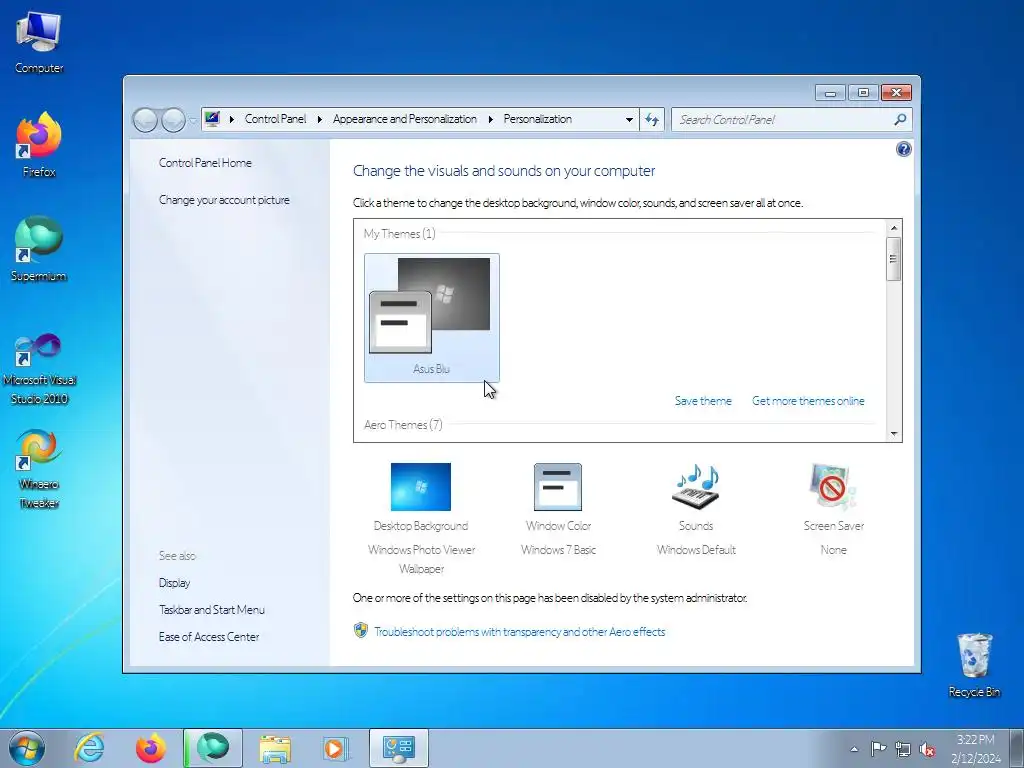1024x768 pixels.
Task: Click the Control Panel taskbar button
Action: pos(399,748)
